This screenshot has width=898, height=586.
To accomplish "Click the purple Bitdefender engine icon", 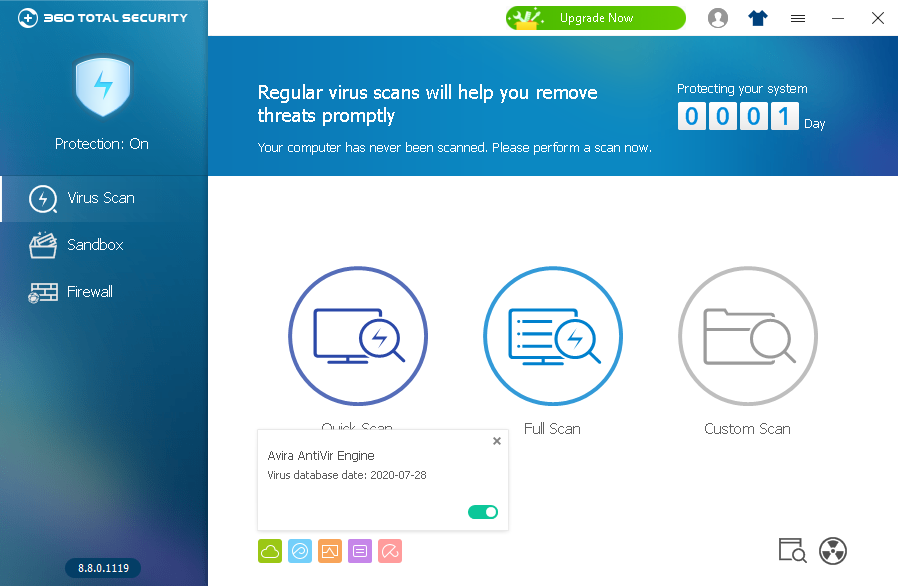I will point(360,551).
